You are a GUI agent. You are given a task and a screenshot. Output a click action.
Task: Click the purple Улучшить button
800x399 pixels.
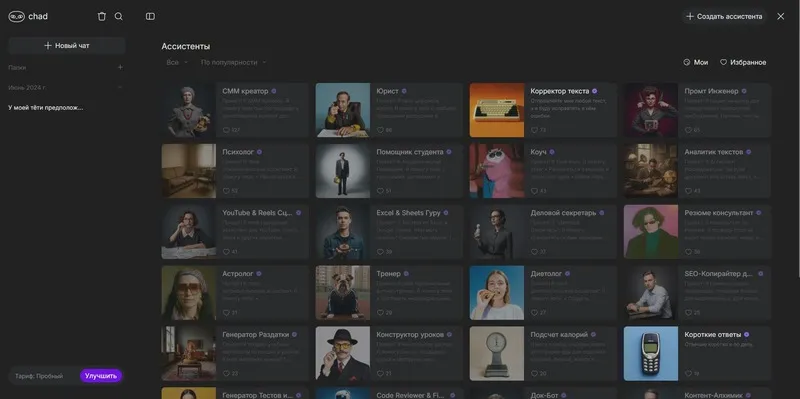(x=101, y=376)
